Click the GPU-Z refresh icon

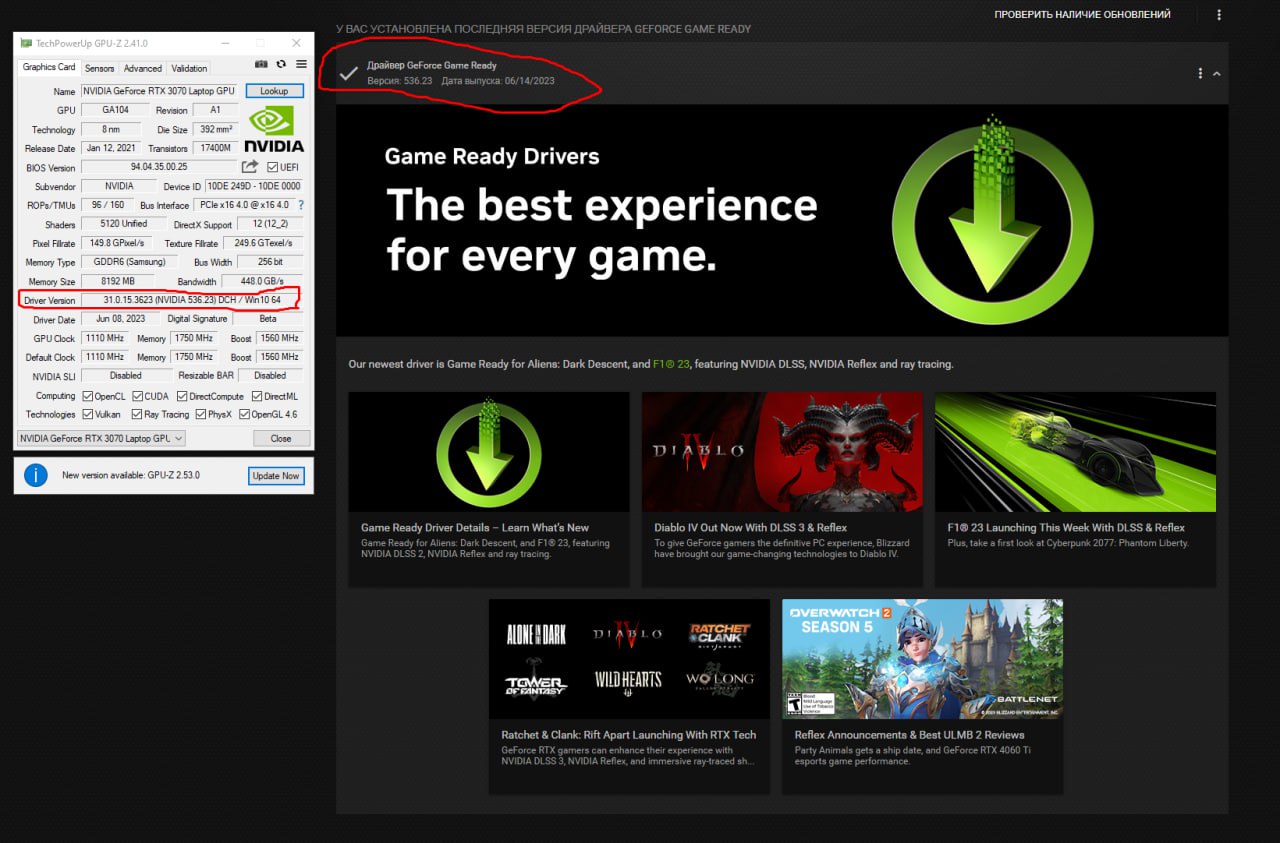pyautogui.click(x=281, y=64)
